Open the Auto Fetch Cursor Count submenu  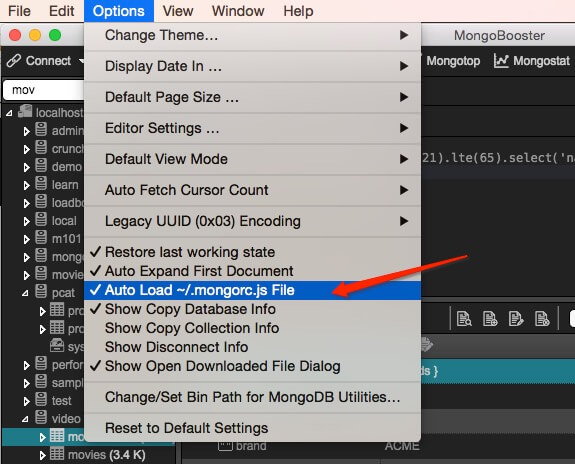[x=252, y=190]
